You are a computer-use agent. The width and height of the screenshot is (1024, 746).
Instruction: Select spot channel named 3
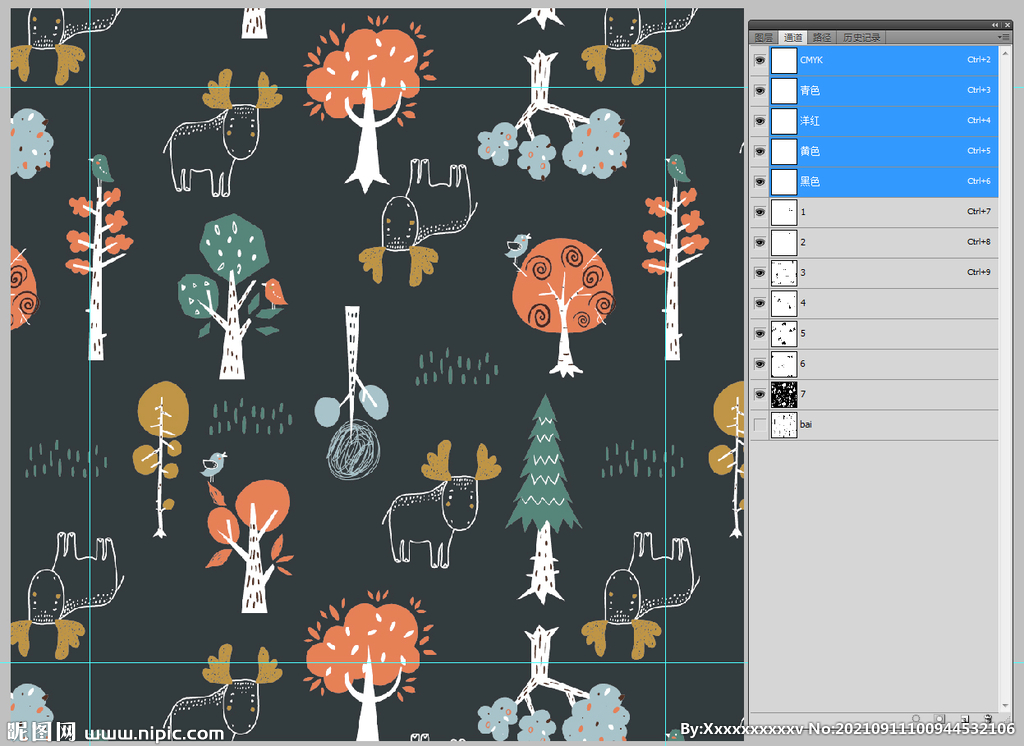pos(884,273)
